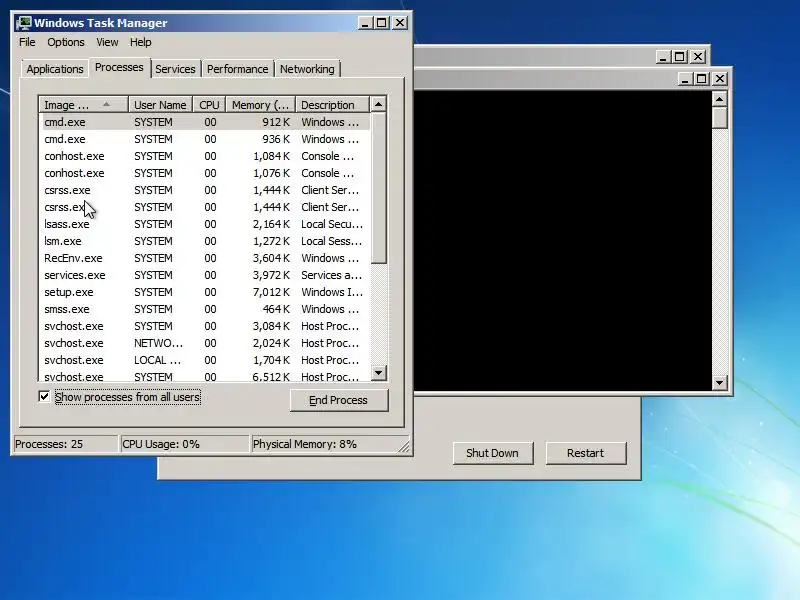
Task: Switch to the Services tab
Action: (175, 69)
